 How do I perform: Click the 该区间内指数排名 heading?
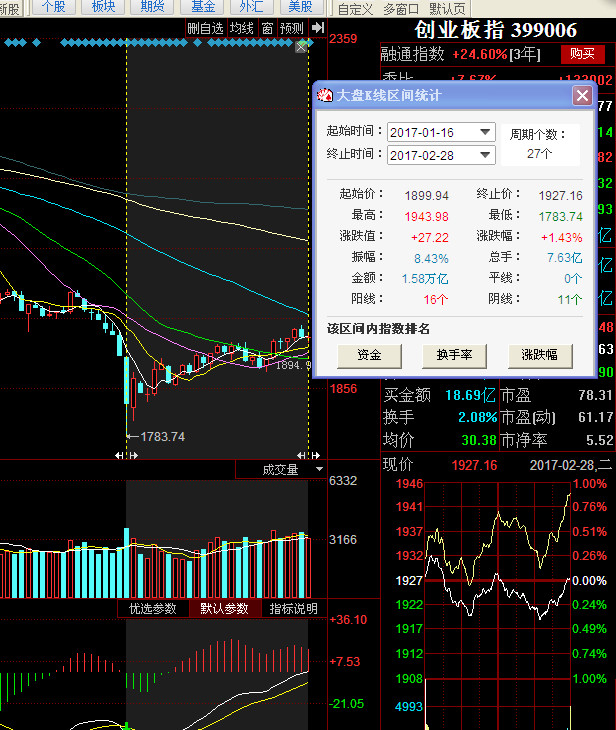[378, 329]
